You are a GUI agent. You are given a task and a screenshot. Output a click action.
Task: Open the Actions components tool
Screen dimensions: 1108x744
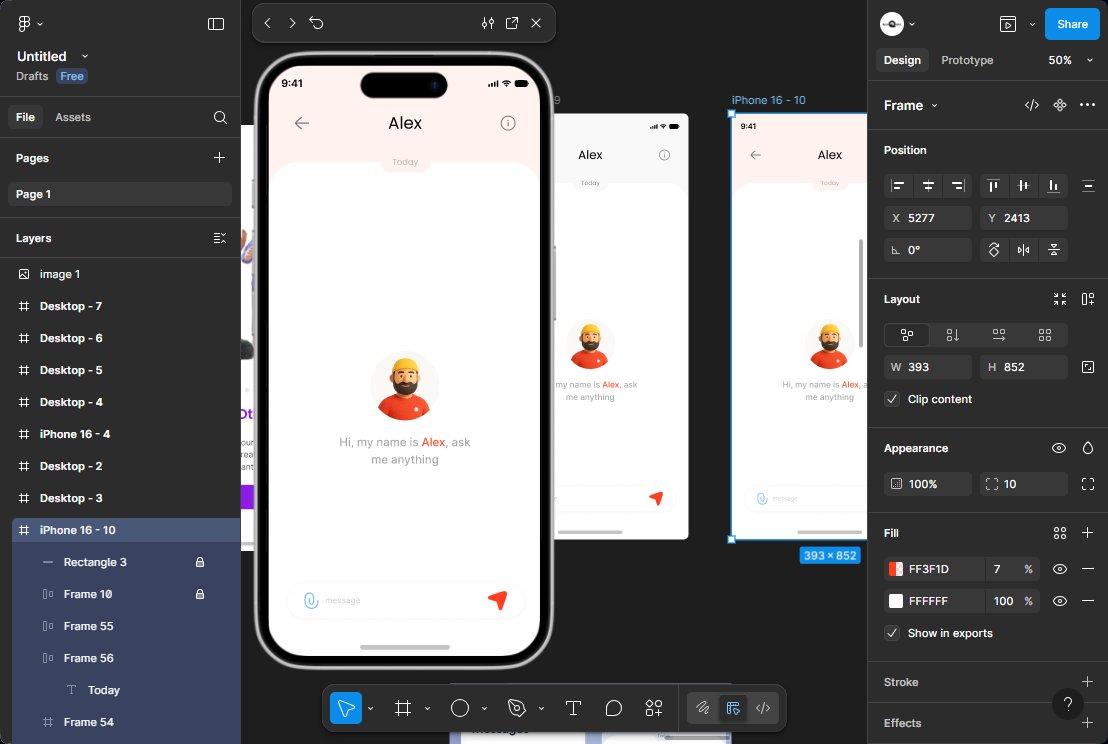coord(654,708)
